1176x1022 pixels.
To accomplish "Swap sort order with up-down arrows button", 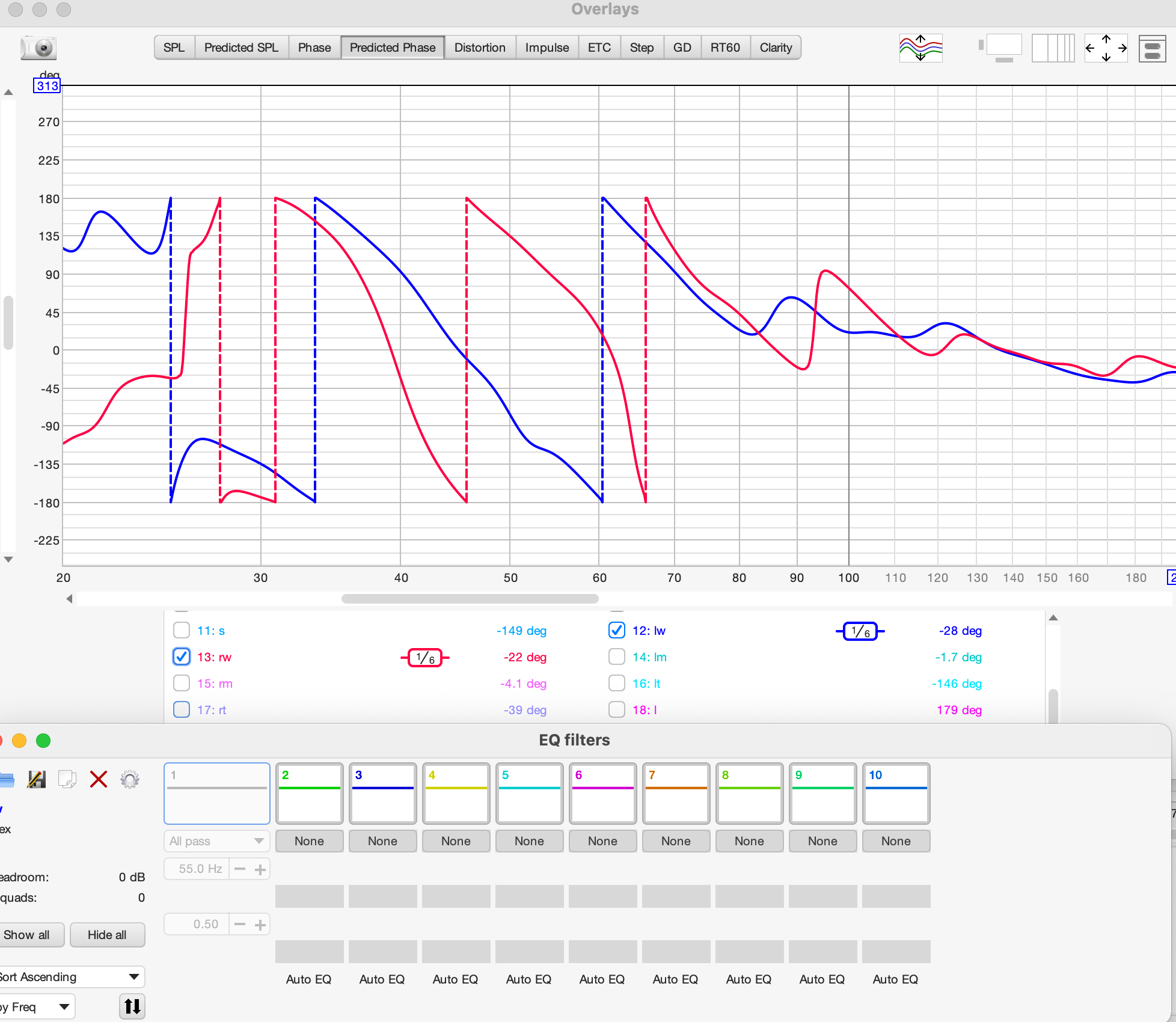I will [132, 1006].
